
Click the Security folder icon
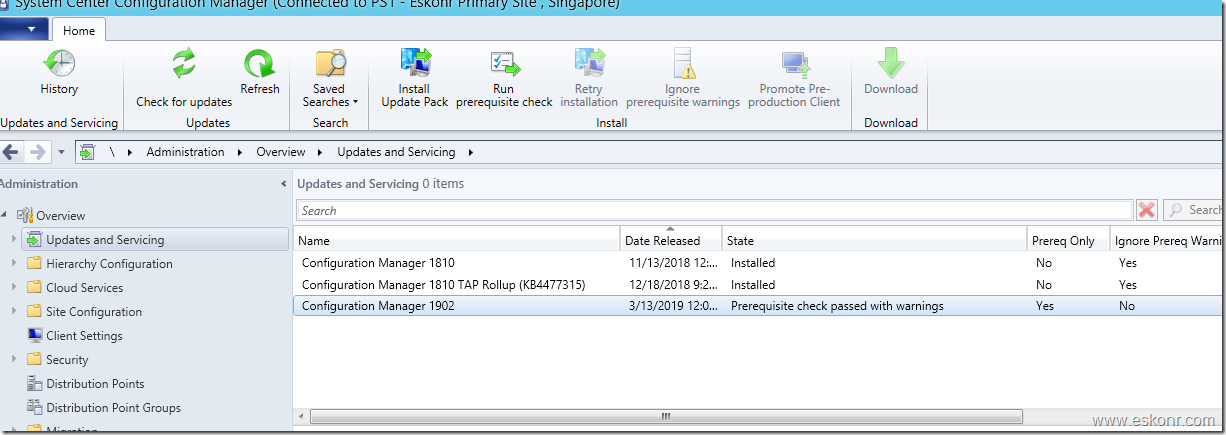coord(35,360)
